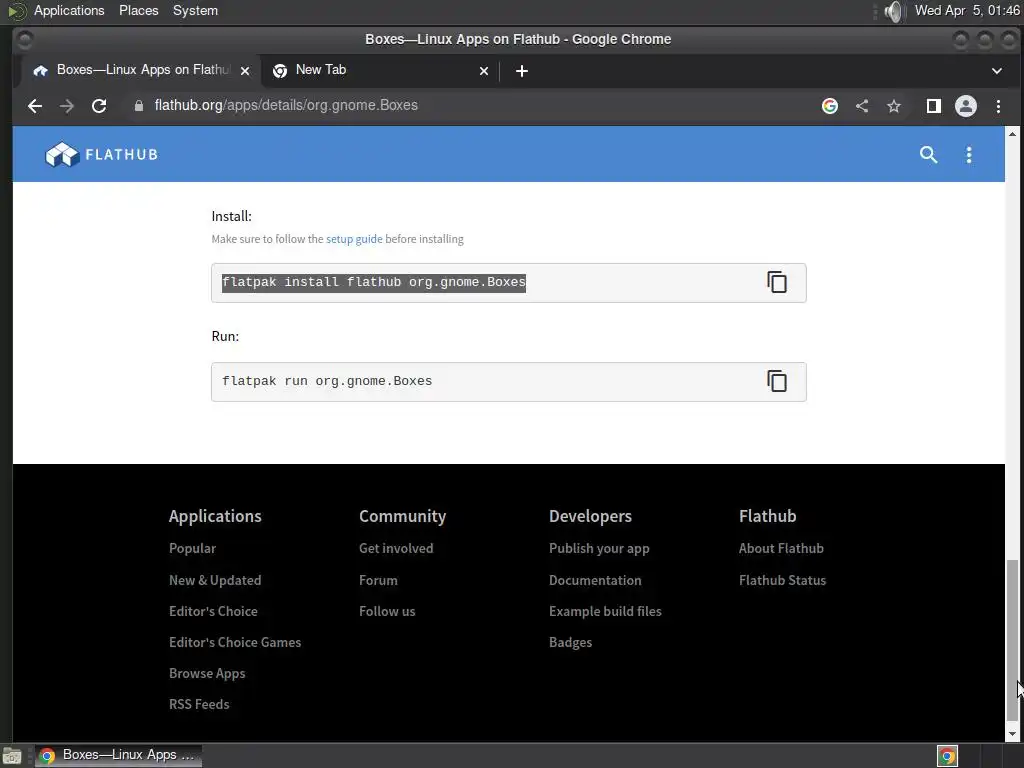Open the setup guide link
Image resolution: width=1024 pixels, height=768 pixels.
[354, 239]
